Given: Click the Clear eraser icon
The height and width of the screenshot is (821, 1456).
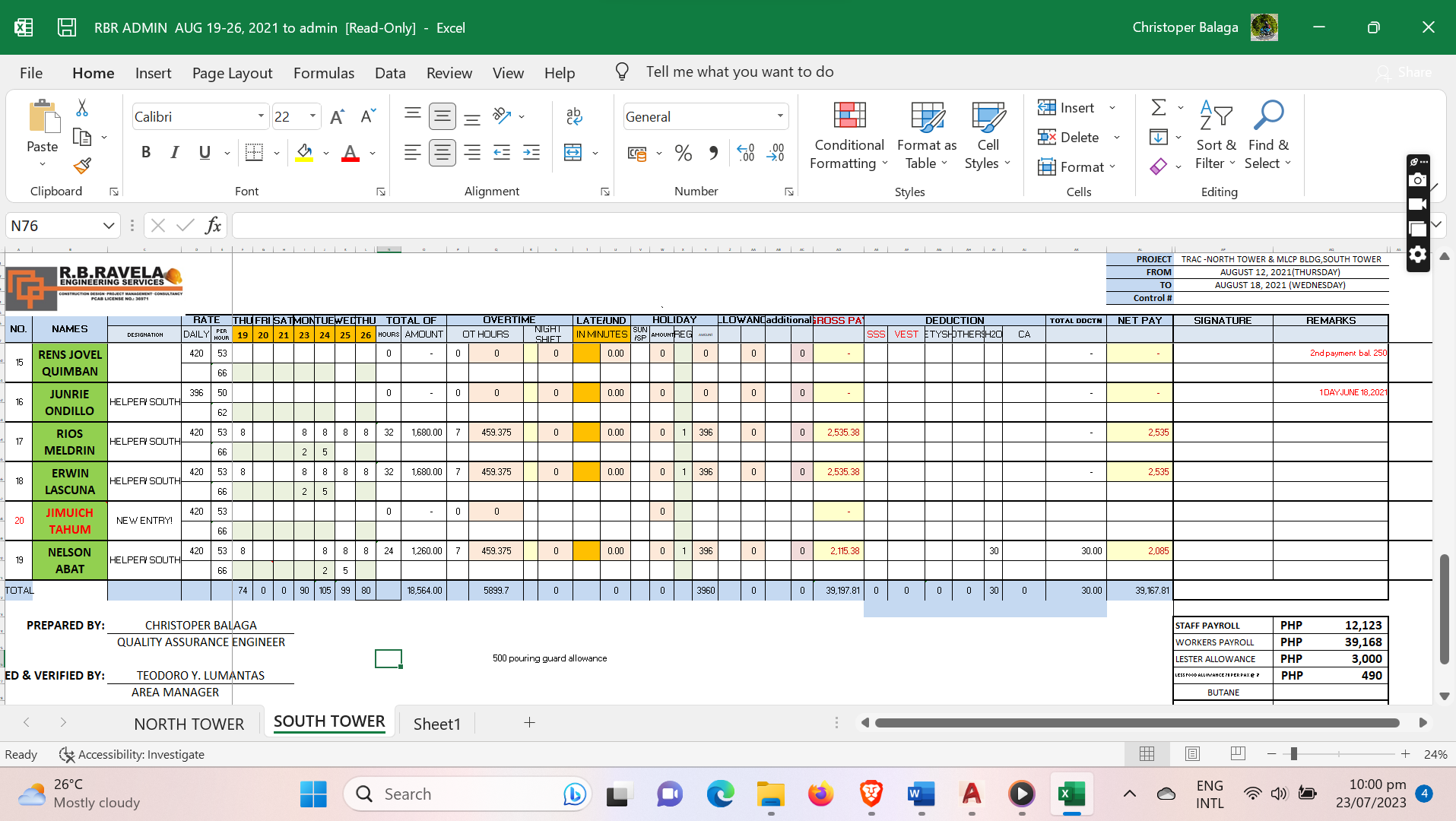Looking at the screenshot, I should tap(1158, 166).
